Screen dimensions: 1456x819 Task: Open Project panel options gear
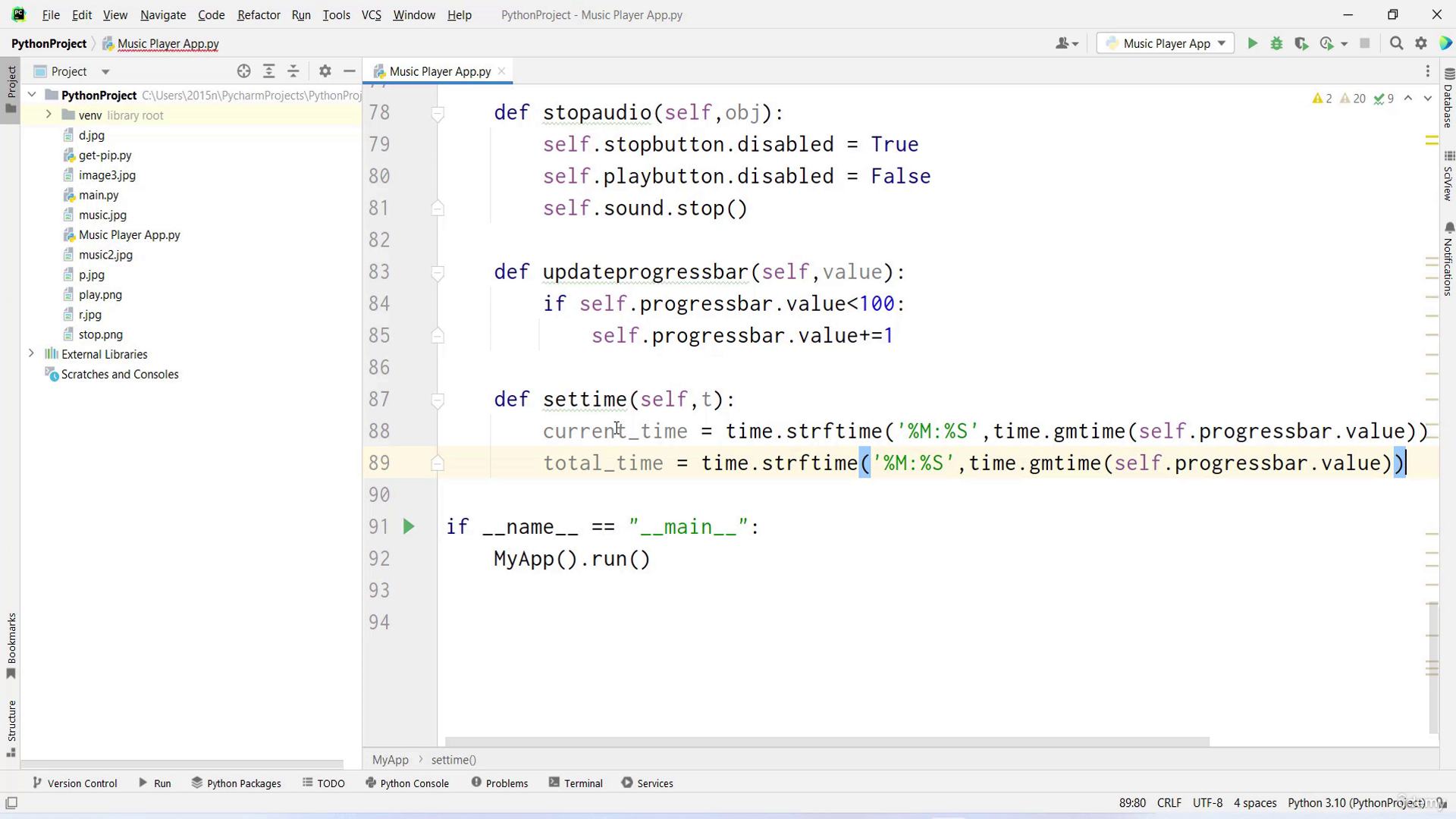pyautogui.click(x=325, y=71)
